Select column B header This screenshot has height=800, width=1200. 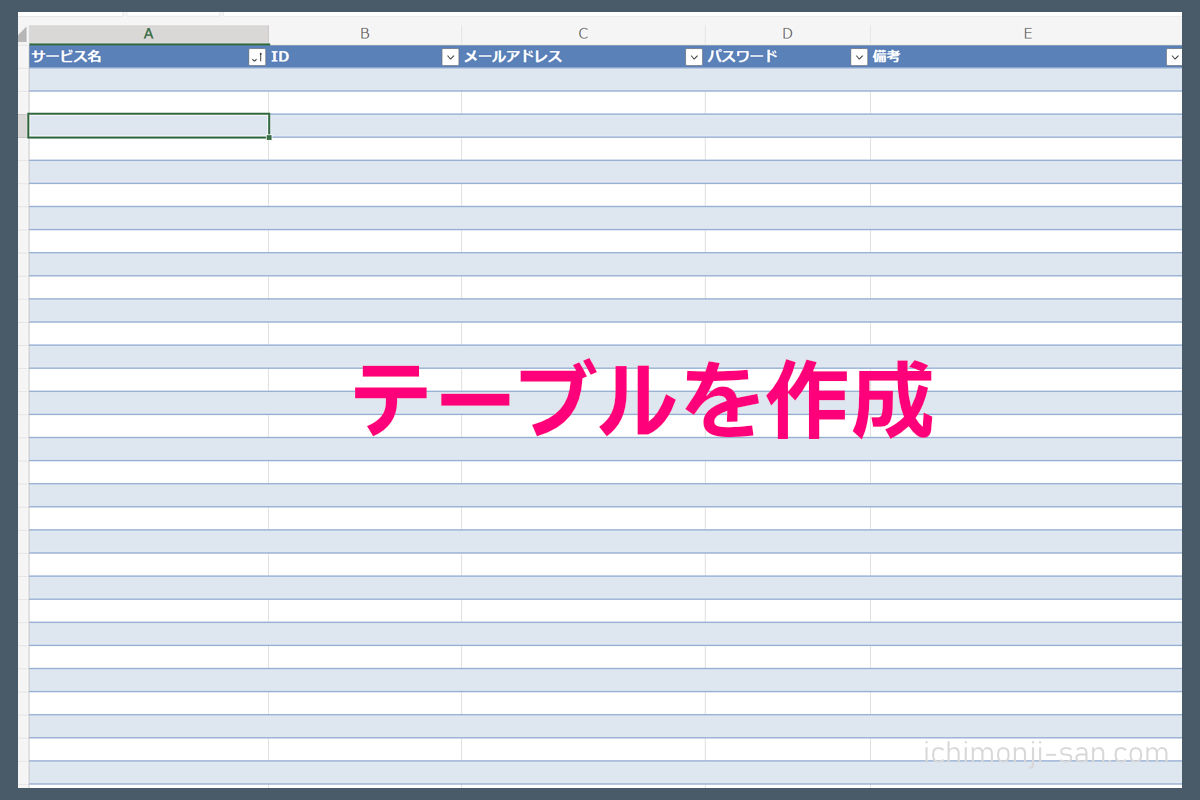coord(365,34)
